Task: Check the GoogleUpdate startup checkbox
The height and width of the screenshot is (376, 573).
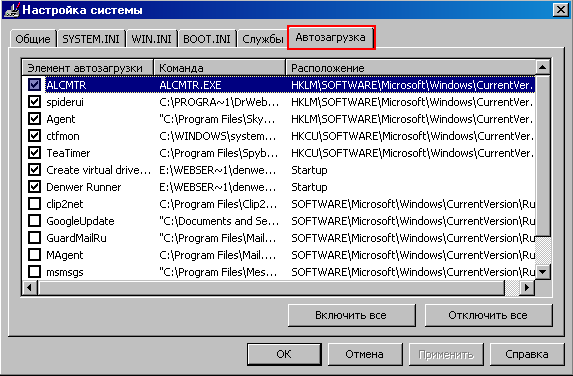Action: (x=34, y=221)
